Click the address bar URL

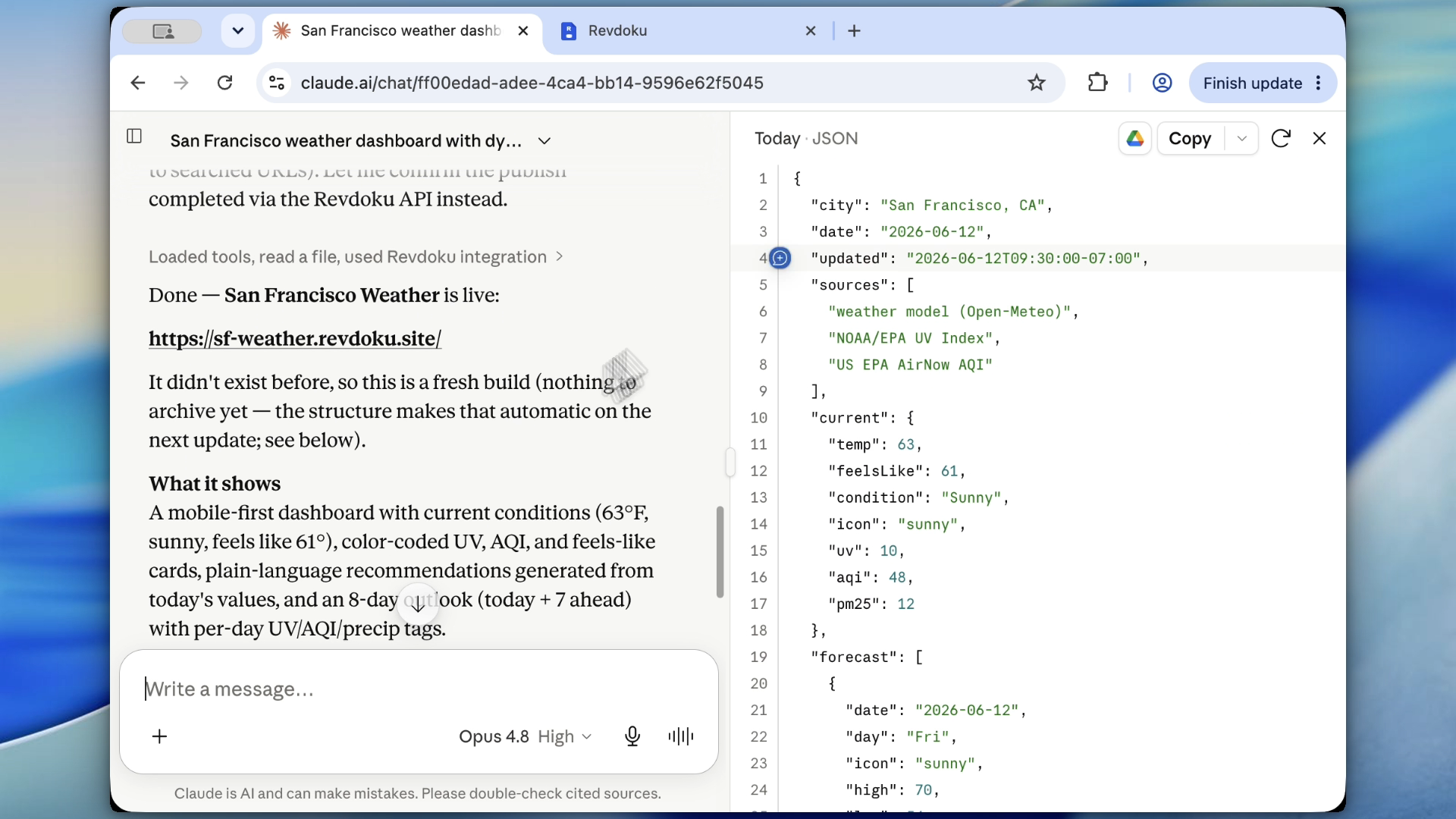(532, 83)
